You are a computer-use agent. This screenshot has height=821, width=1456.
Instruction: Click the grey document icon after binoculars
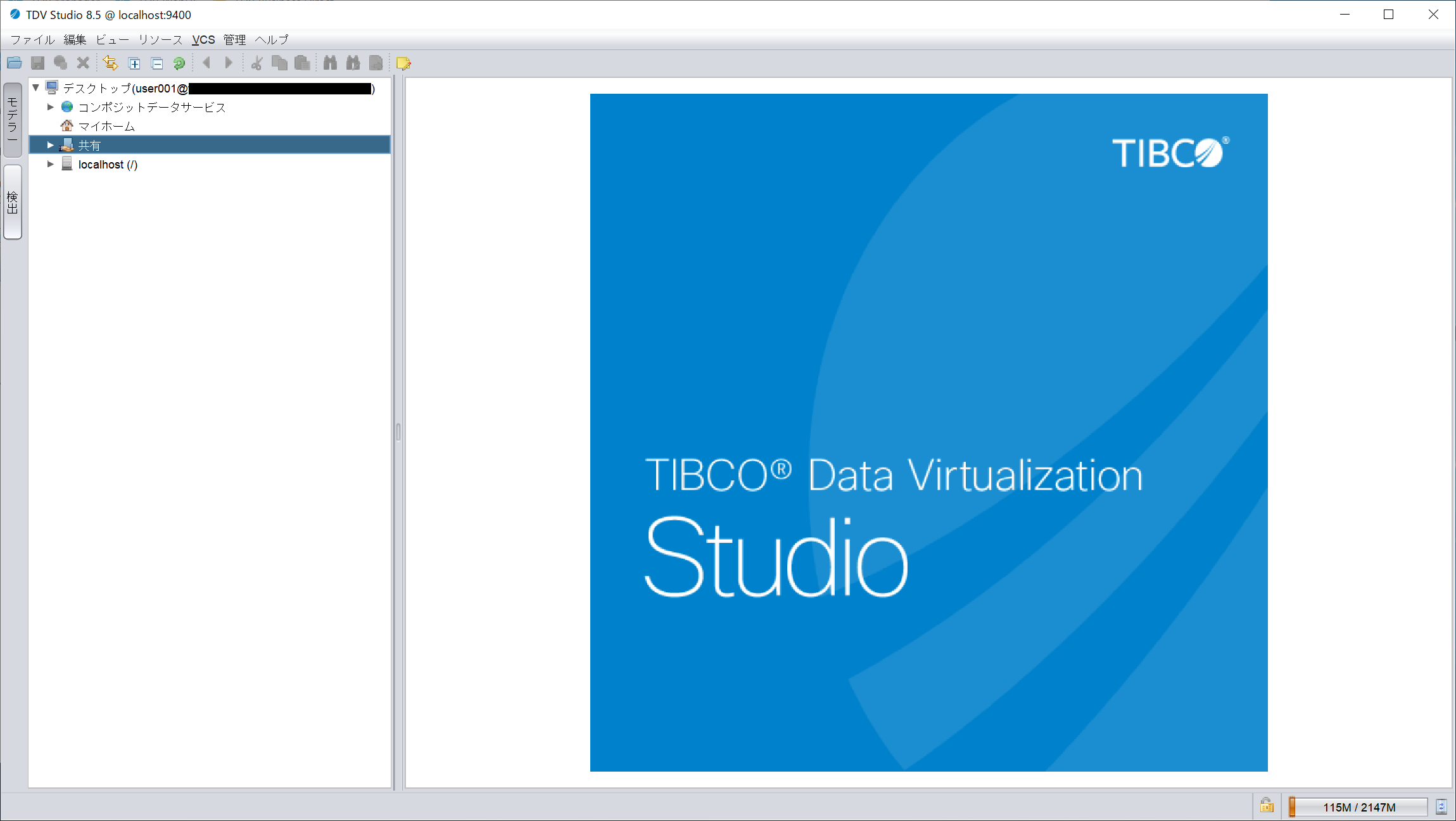pos(376,63)
